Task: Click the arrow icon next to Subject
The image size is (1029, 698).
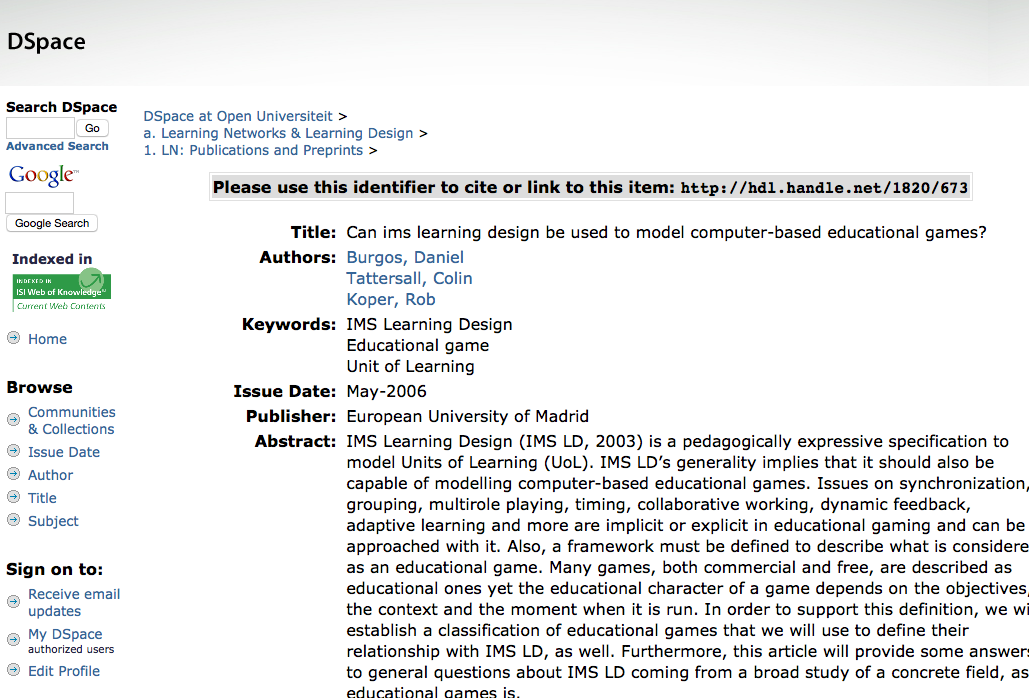Action: coord(13,520)
